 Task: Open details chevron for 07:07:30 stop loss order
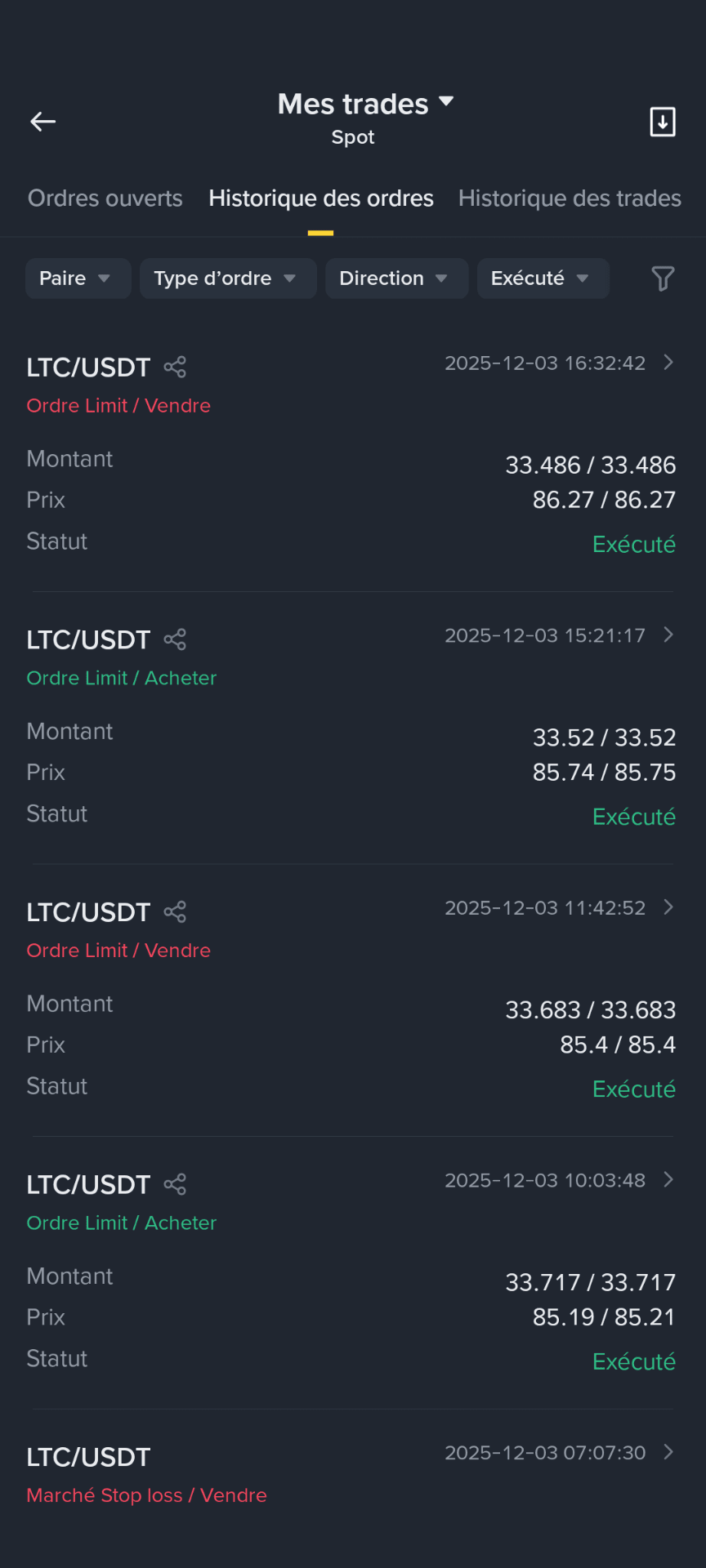click(668, 1452)
